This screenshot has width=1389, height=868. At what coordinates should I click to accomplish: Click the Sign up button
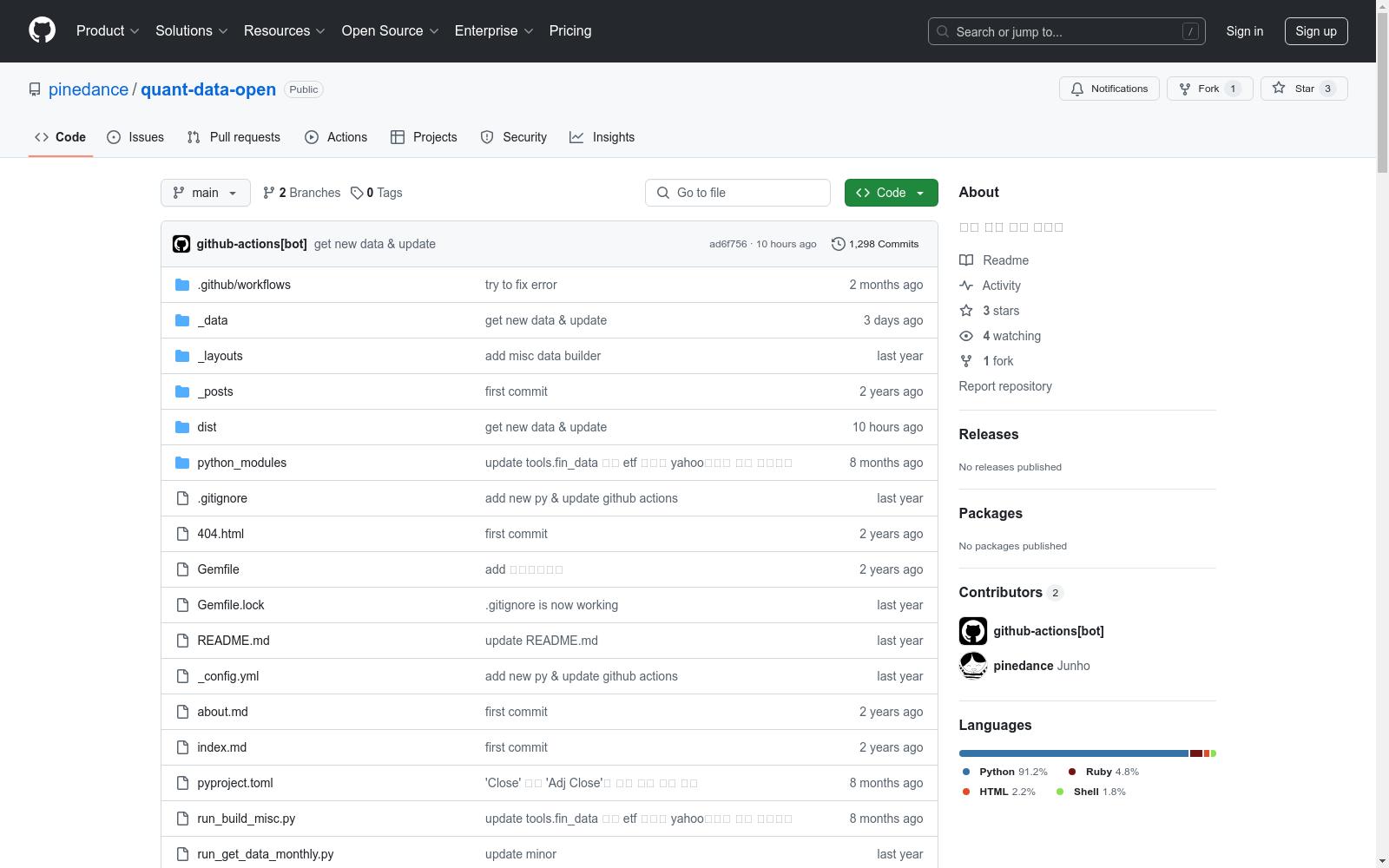[x=1316, y=31]
